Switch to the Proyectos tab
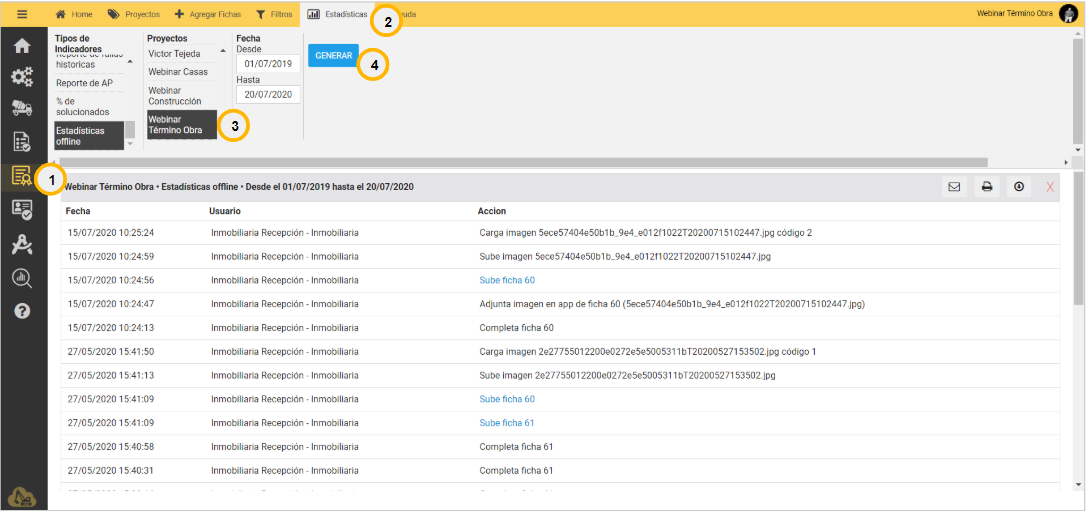This screenshot has width=1086, height=514. (134, 14)
